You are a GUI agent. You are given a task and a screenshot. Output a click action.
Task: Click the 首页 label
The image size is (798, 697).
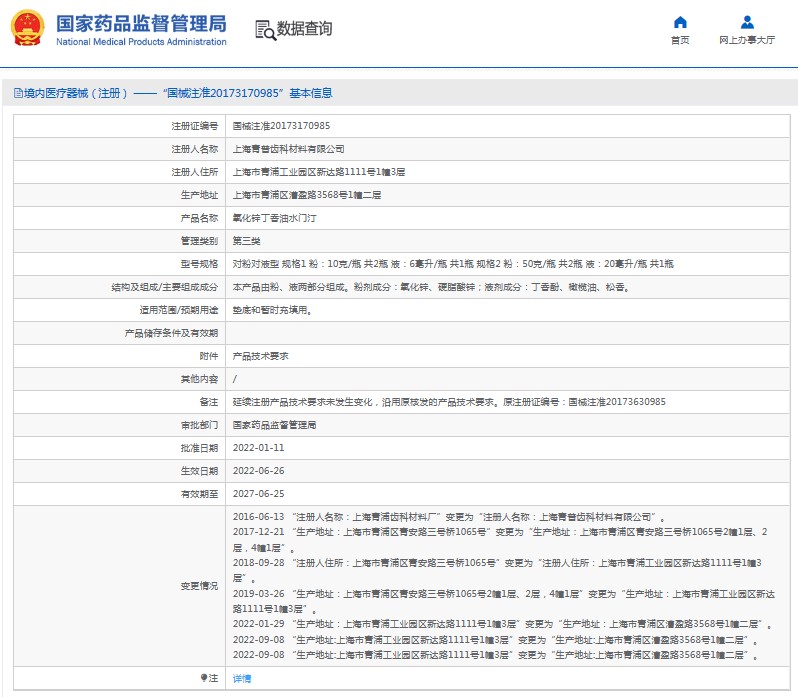click(680, 40)
